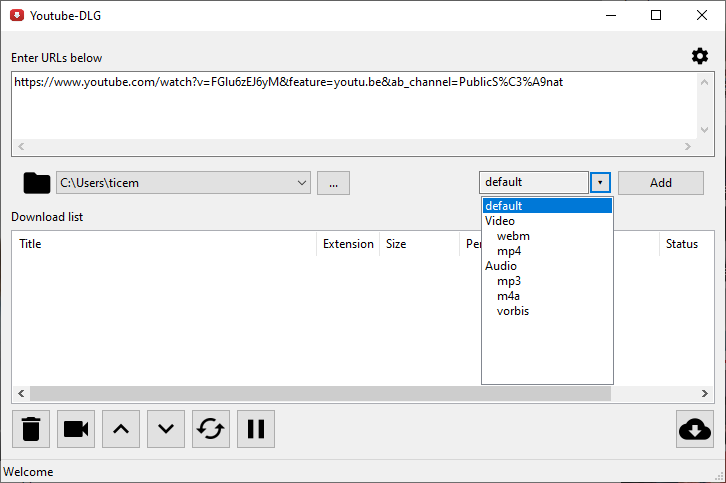The image size is (726, 483).
Task: Minimize the Youtube-DLG window
Action: pyautogui.click(x=611, y=15)
